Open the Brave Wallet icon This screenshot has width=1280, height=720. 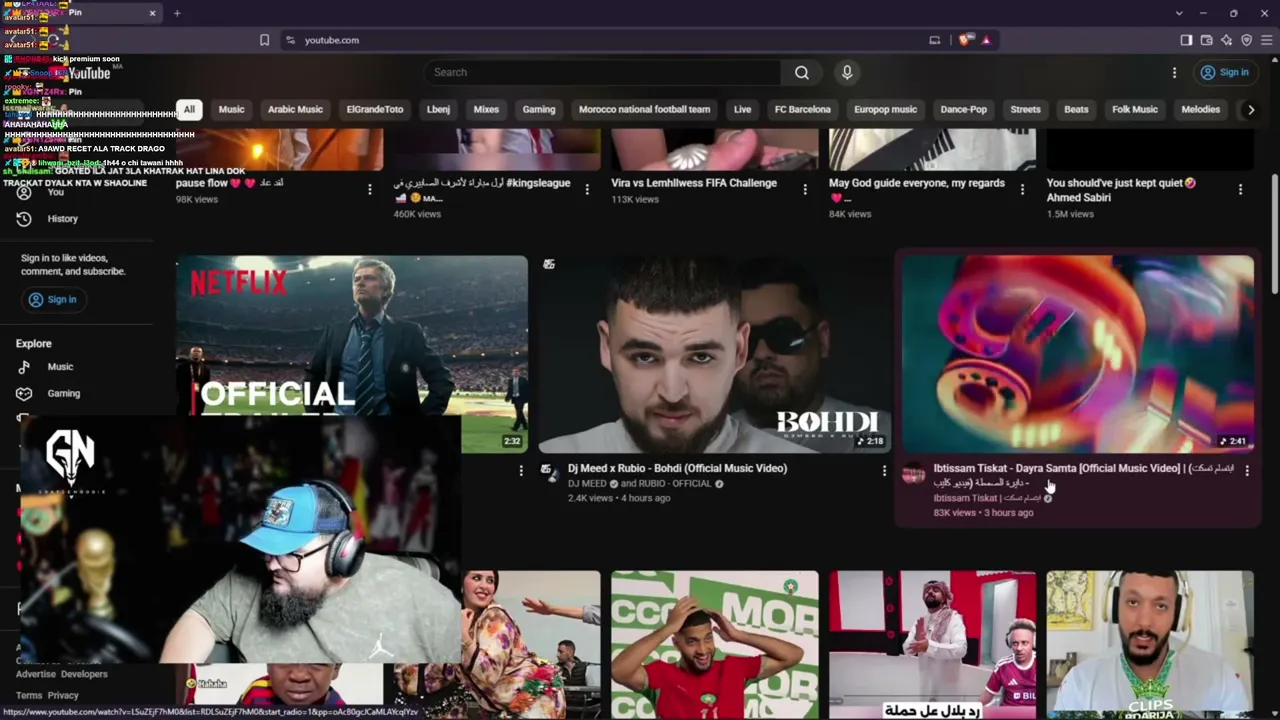1206,40
